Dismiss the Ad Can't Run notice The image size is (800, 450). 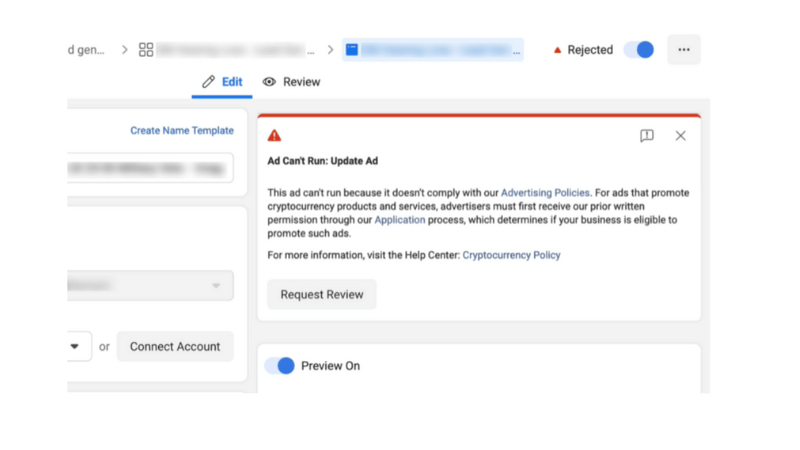[x=680, y=136]
